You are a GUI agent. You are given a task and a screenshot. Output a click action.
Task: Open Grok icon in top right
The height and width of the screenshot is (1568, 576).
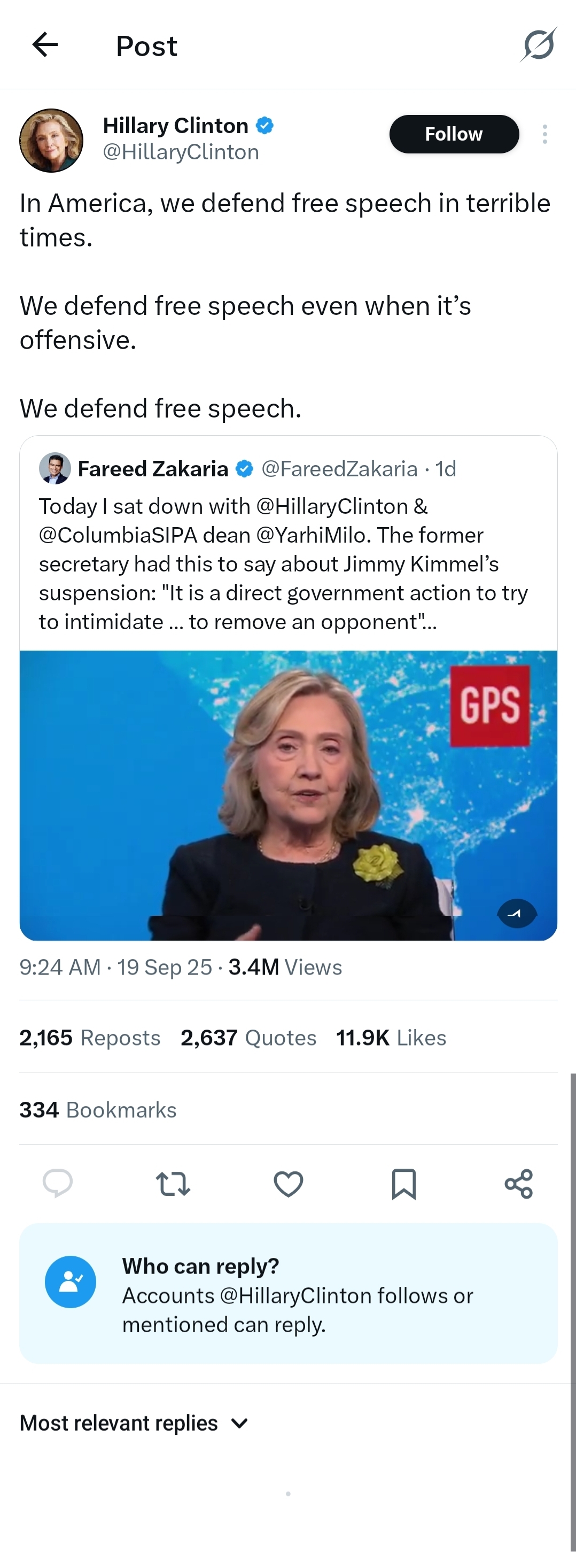coord(538,44)
